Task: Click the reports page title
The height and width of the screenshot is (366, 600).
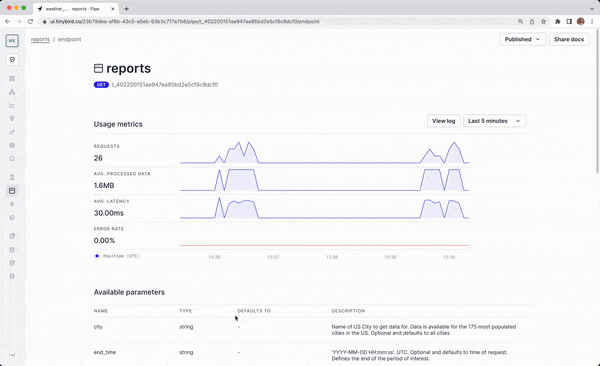Action: [x=129, y=69]
